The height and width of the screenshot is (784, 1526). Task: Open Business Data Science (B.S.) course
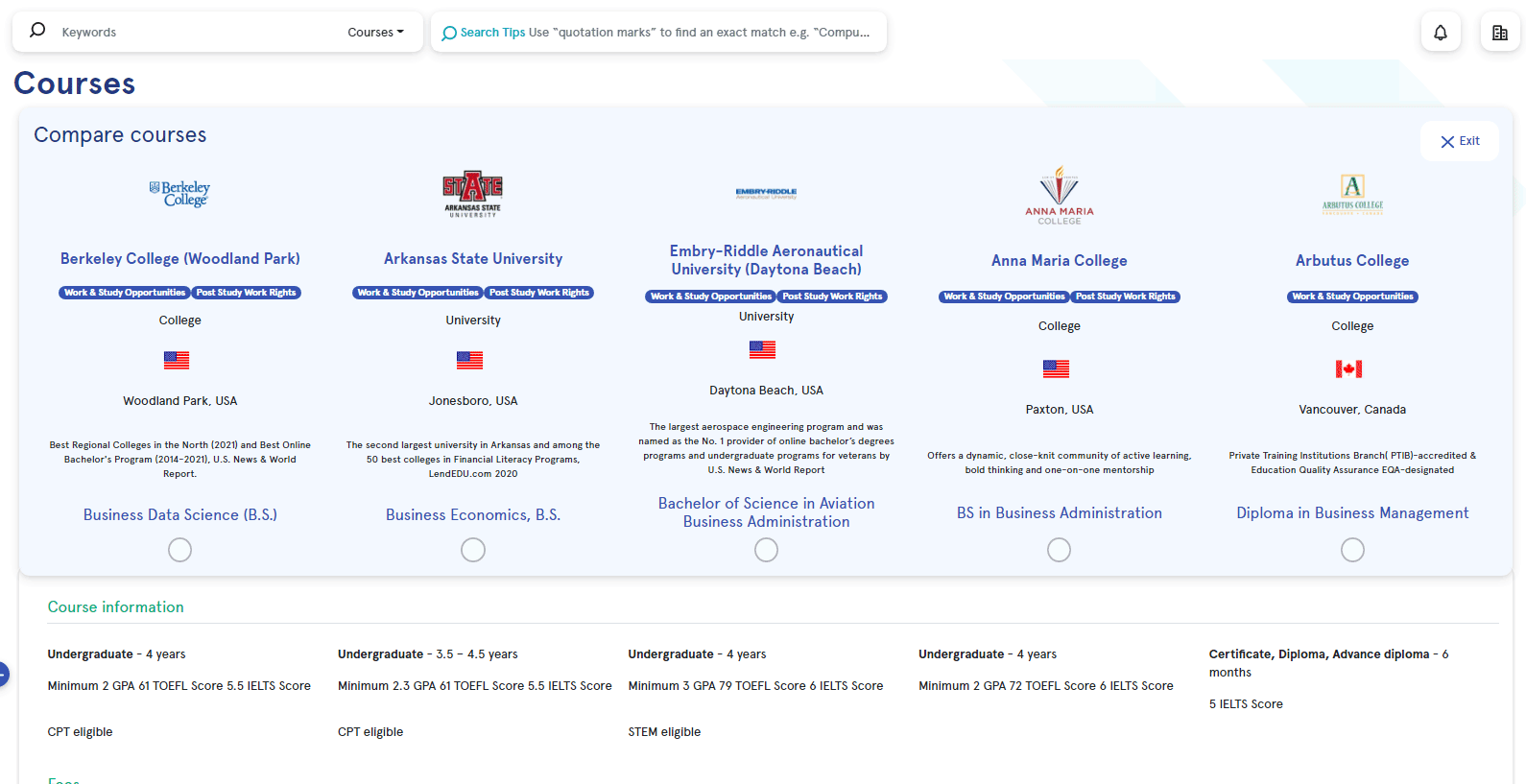pyautogui.click(x=180, y=515)
